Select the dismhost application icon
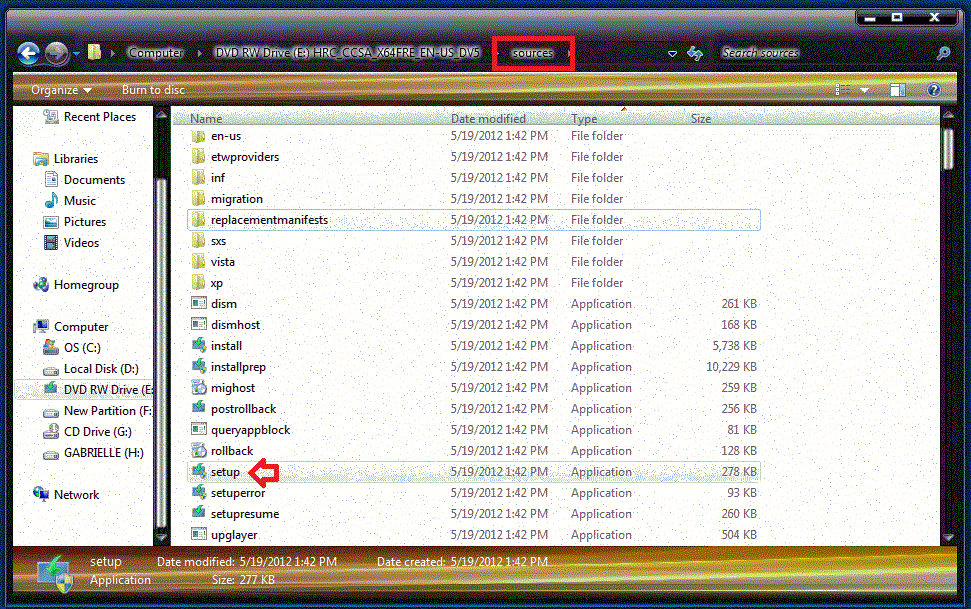971x609 pixels. click(x=199, y=325)
